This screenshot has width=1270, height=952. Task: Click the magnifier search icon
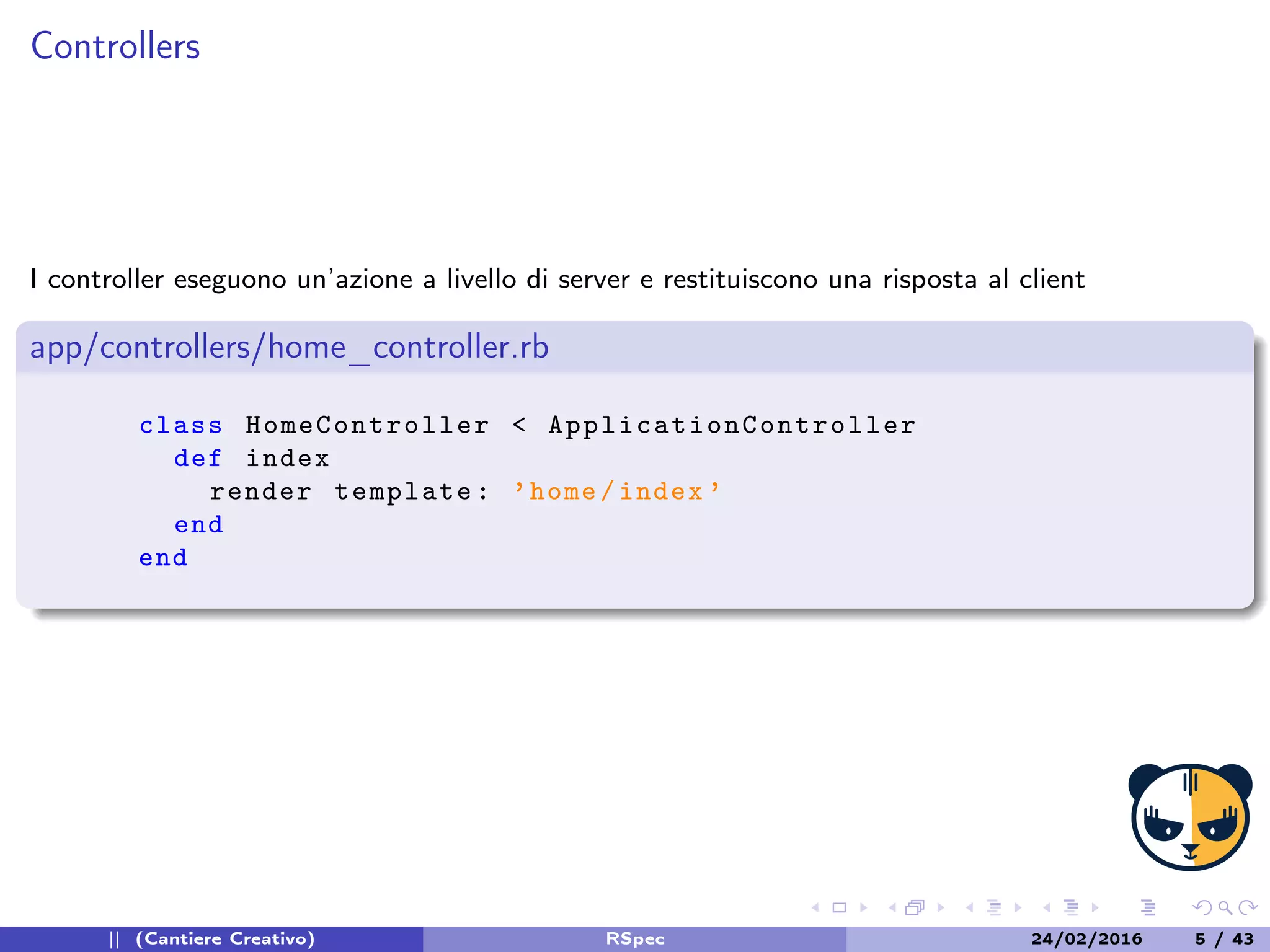pos(1225,908)
